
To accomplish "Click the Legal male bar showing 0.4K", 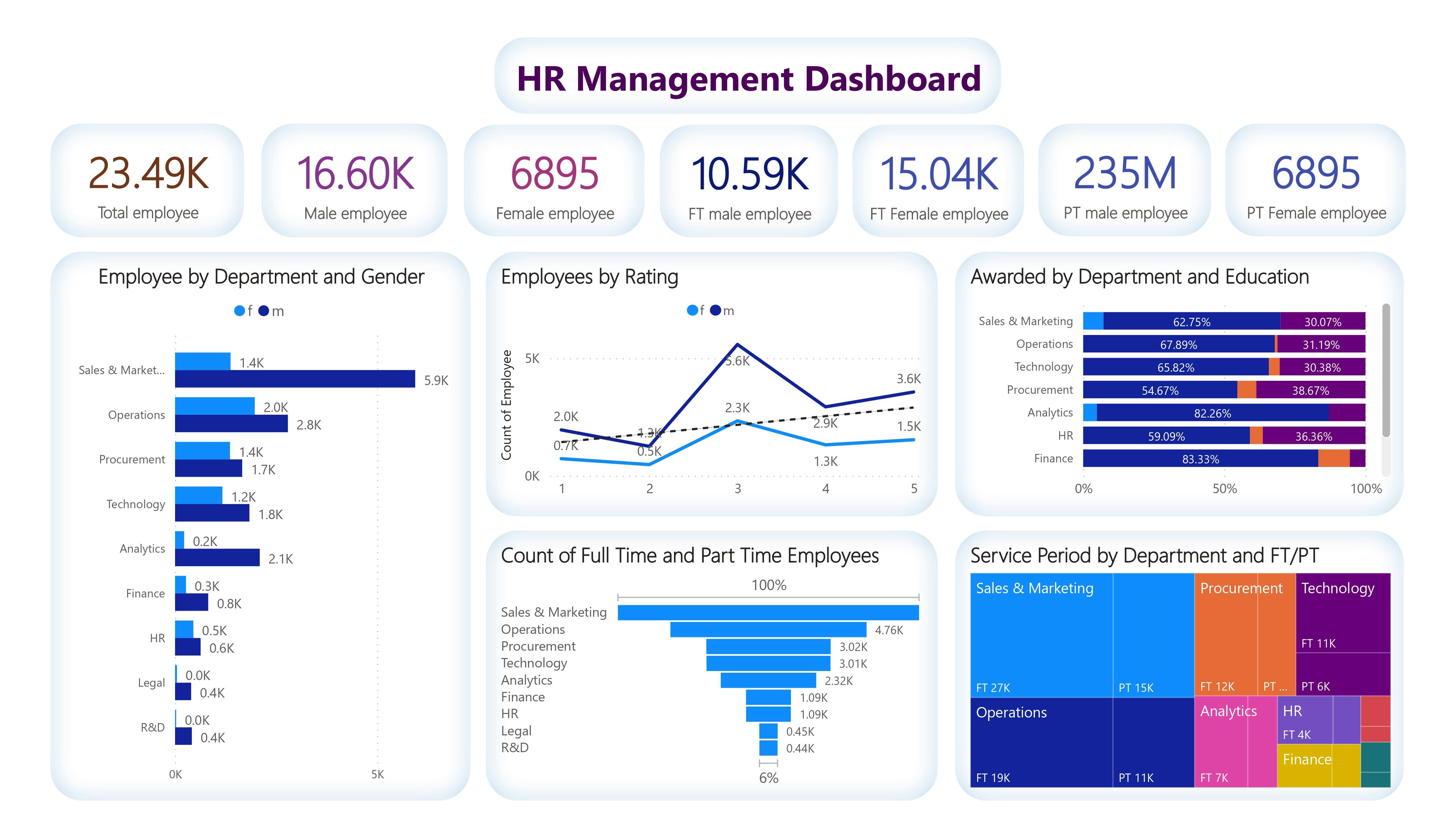I will pos(183,692).
